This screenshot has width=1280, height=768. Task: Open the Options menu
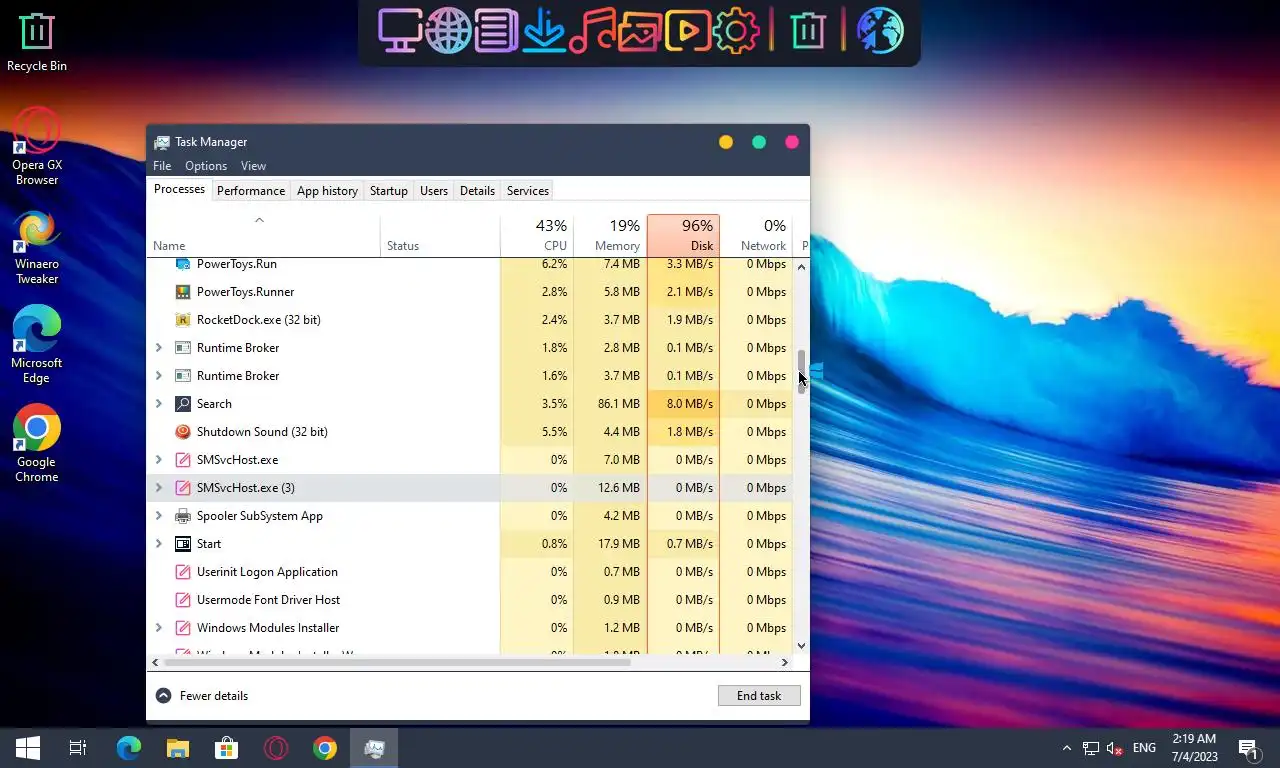tap(206, 166)
